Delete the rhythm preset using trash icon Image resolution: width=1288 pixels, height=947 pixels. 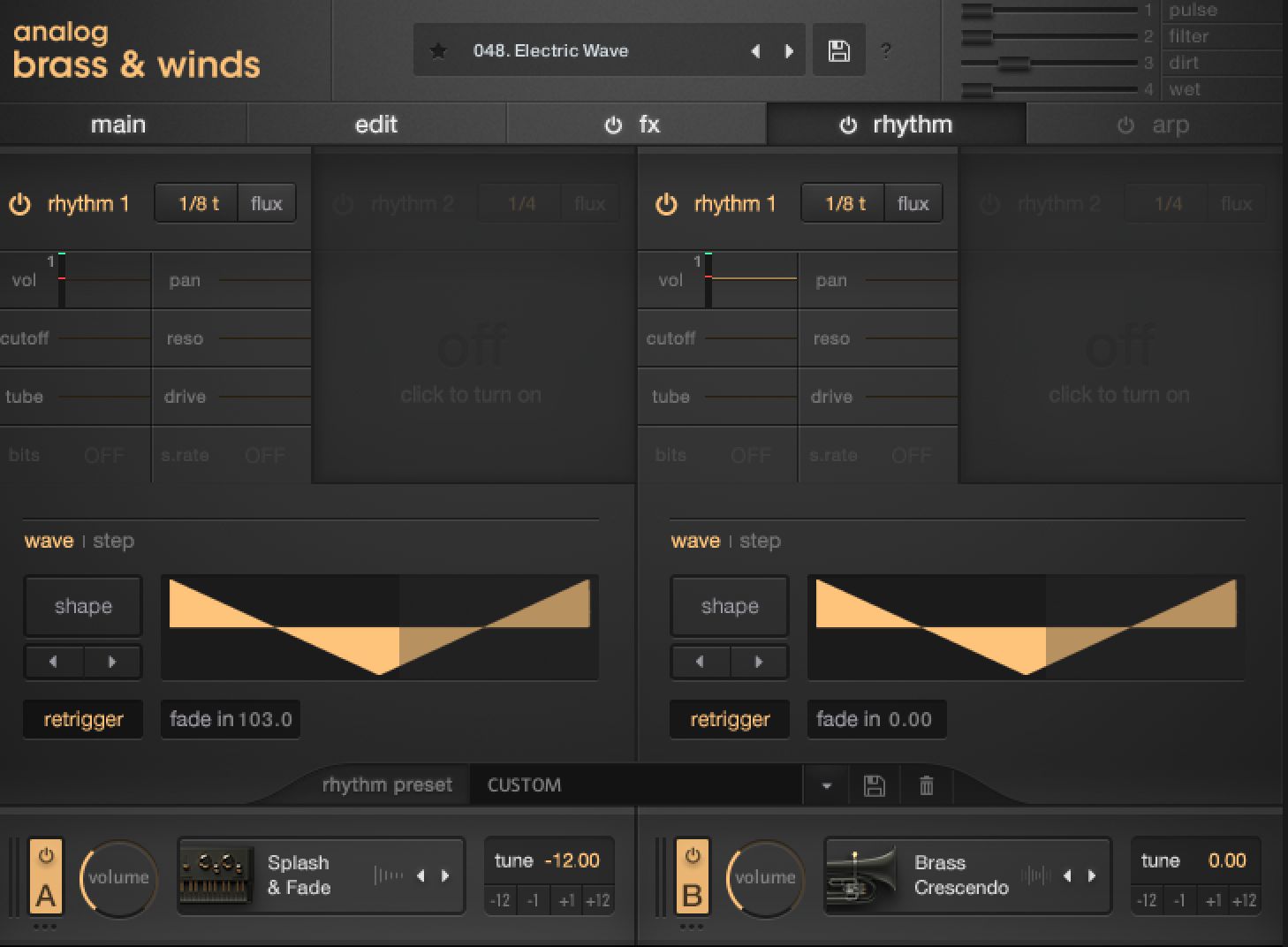tap(926, 785)
